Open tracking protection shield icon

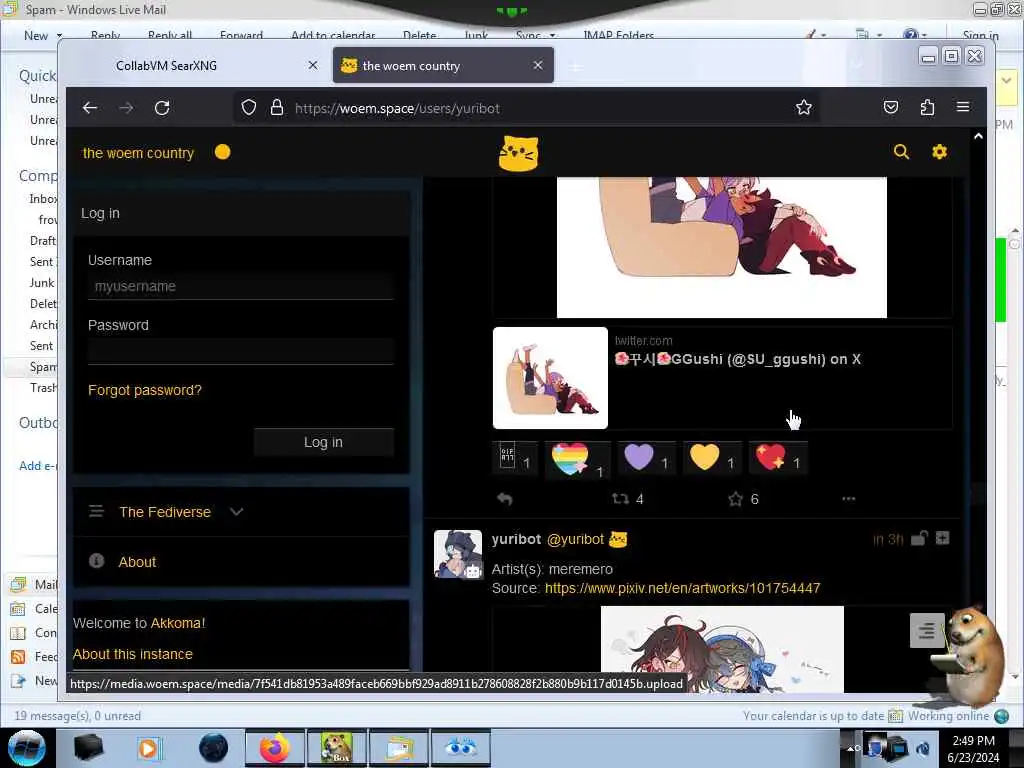click(x=249, y=107)
